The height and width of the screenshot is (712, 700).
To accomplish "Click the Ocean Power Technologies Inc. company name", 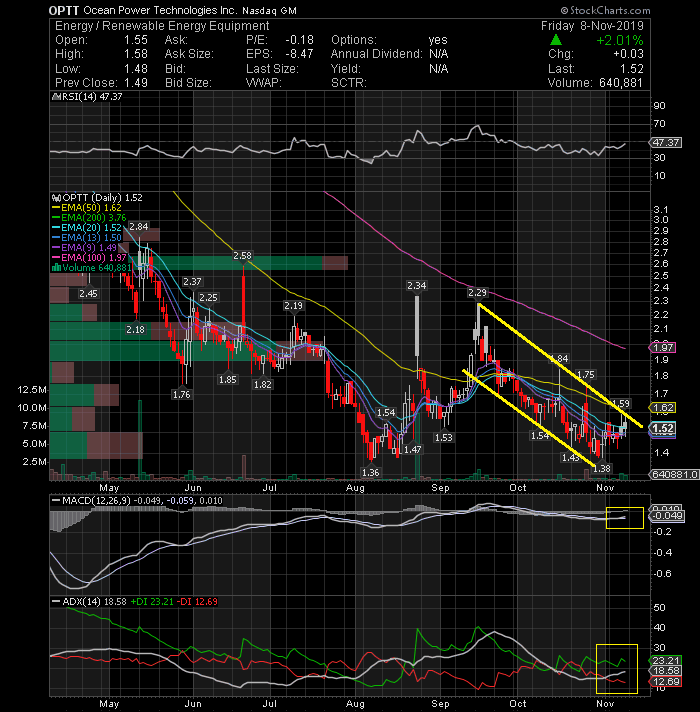I will click(x=160, y=10).
